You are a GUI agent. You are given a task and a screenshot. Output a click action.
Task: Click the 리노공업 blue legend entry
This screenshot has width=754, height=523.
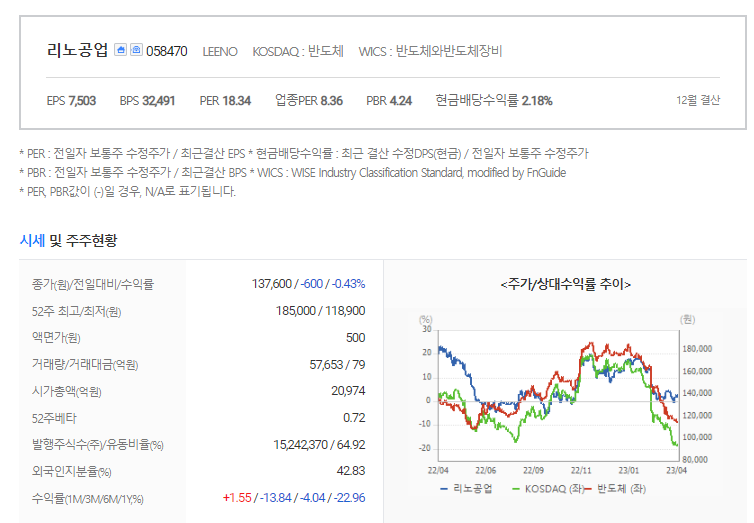[x=466, y=489]
